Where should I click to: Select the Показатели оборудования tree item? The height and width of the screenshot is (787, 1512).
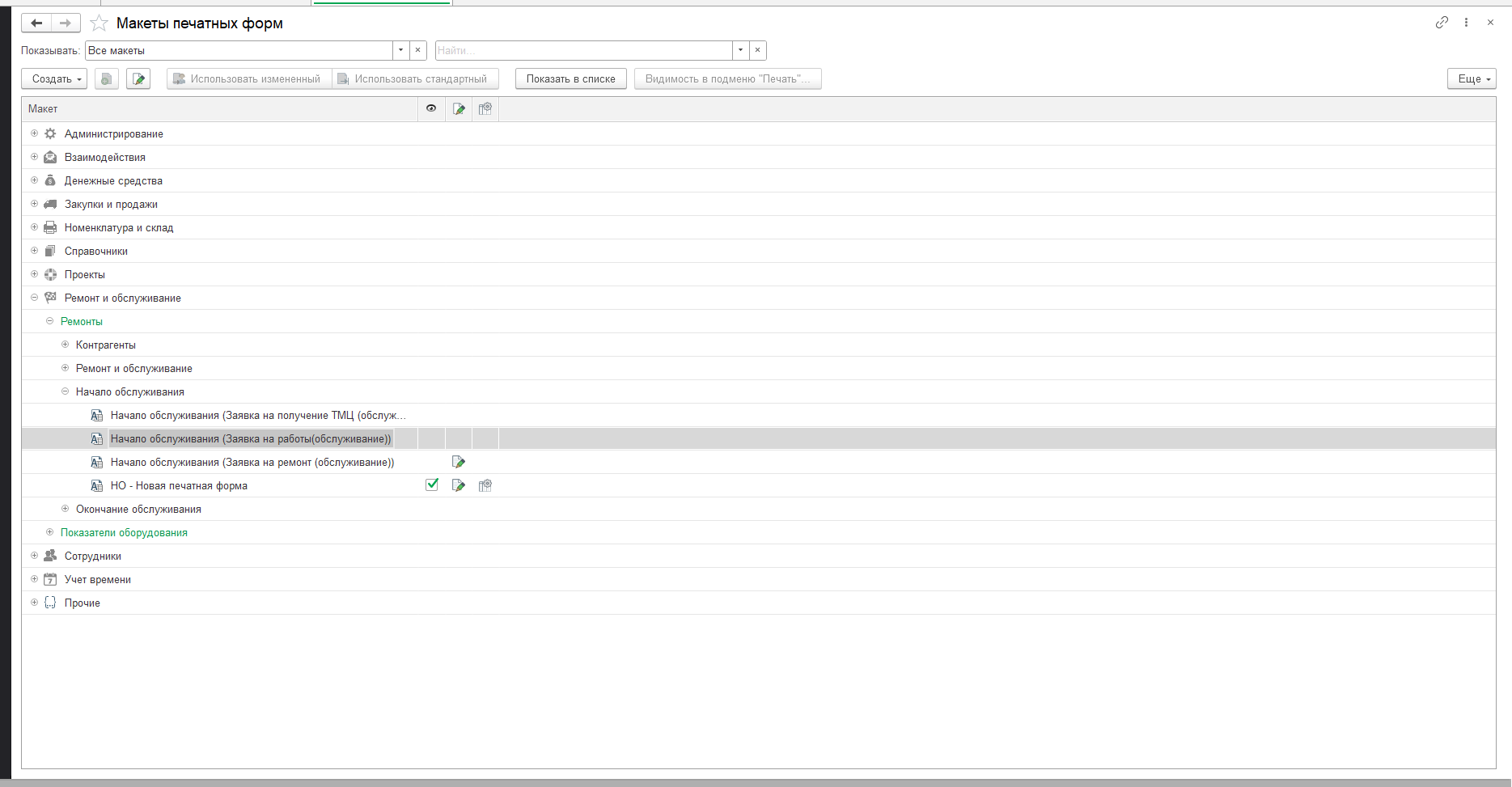[x=124, y=532]
